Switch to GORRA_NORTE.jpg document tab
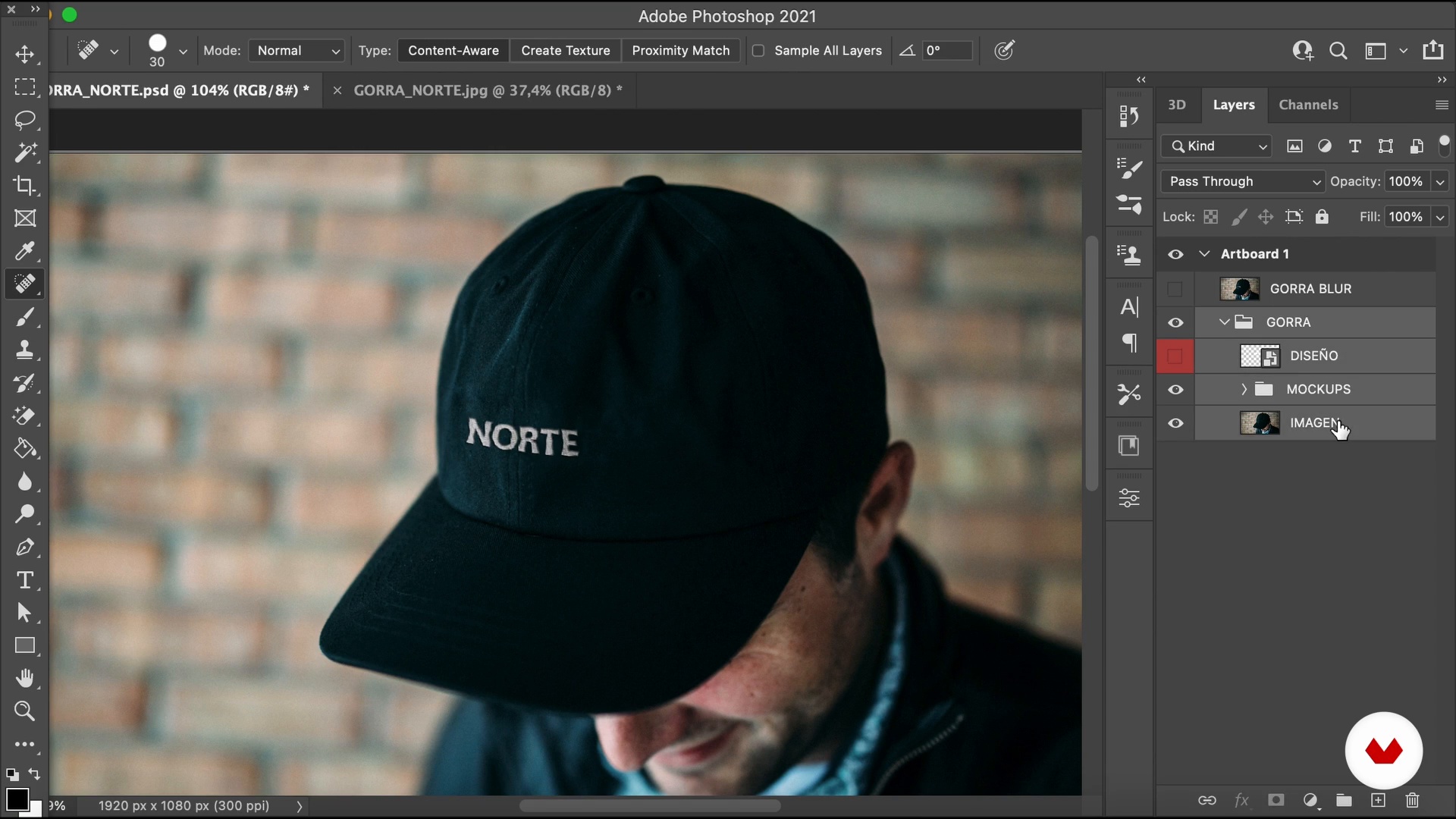This screenshot has height=819, width=1456. coord(488,90)
